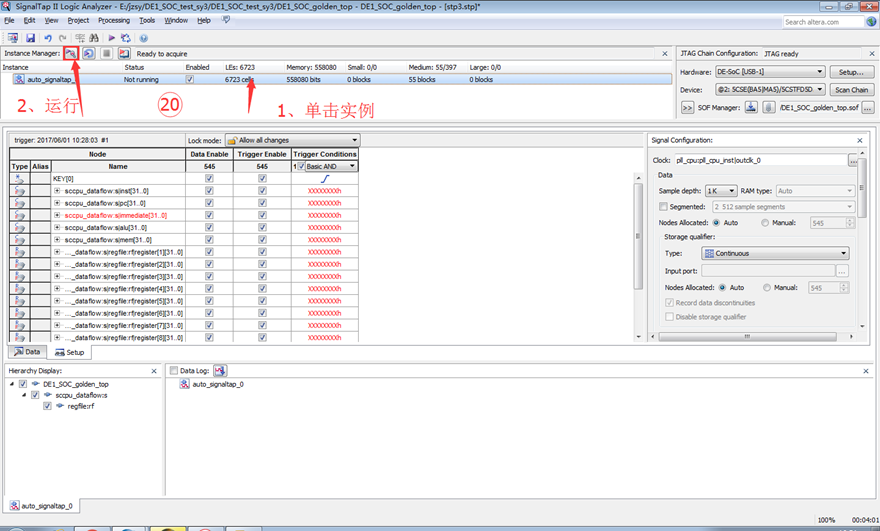Screen dimensions: 880x531
Task: Select Auto radio for Storage Nodes Allocated
Action: tap(722, 287)
